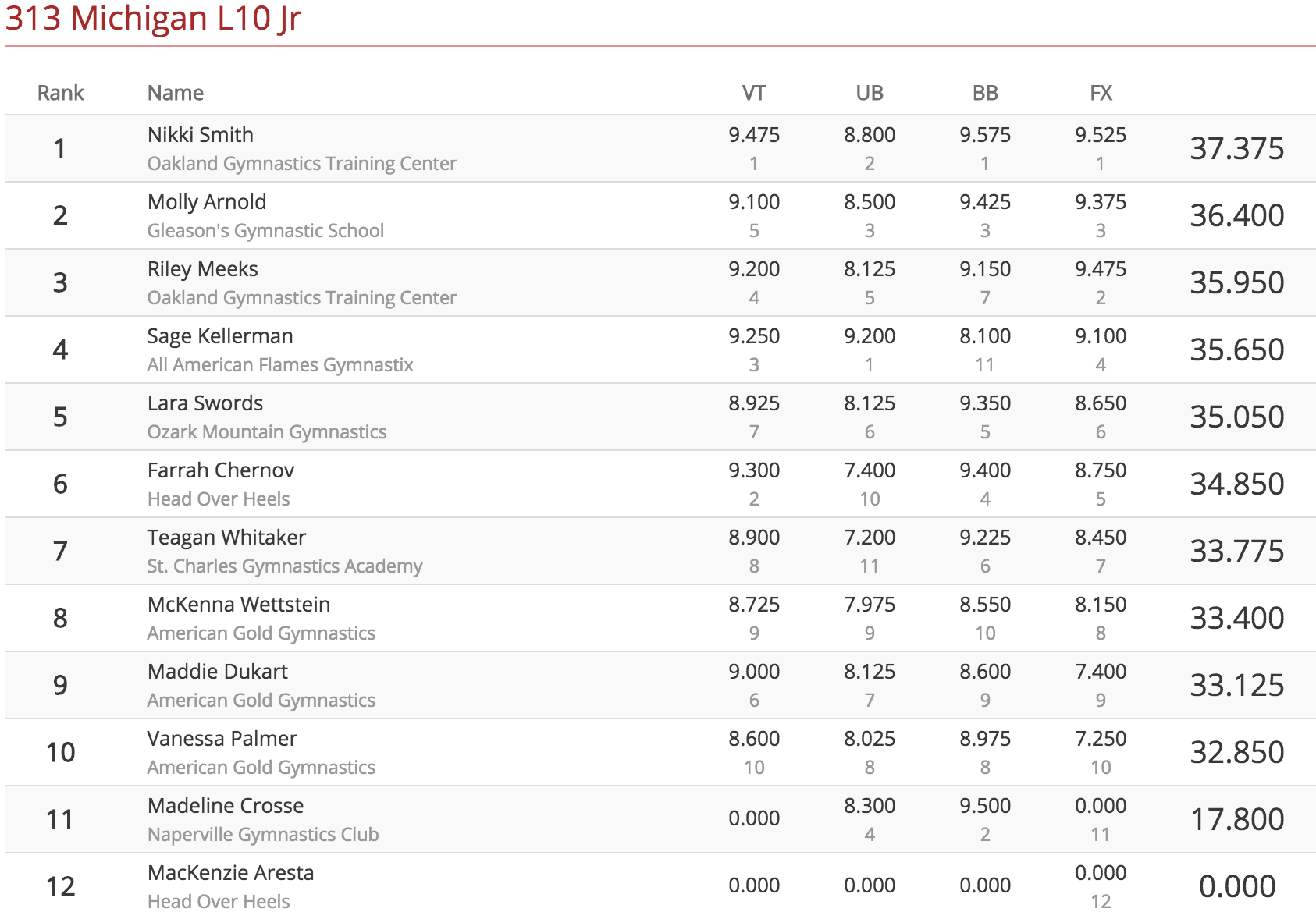Click the Name column header
Viewport: 1316px width, 919px height.
[176, 93]
